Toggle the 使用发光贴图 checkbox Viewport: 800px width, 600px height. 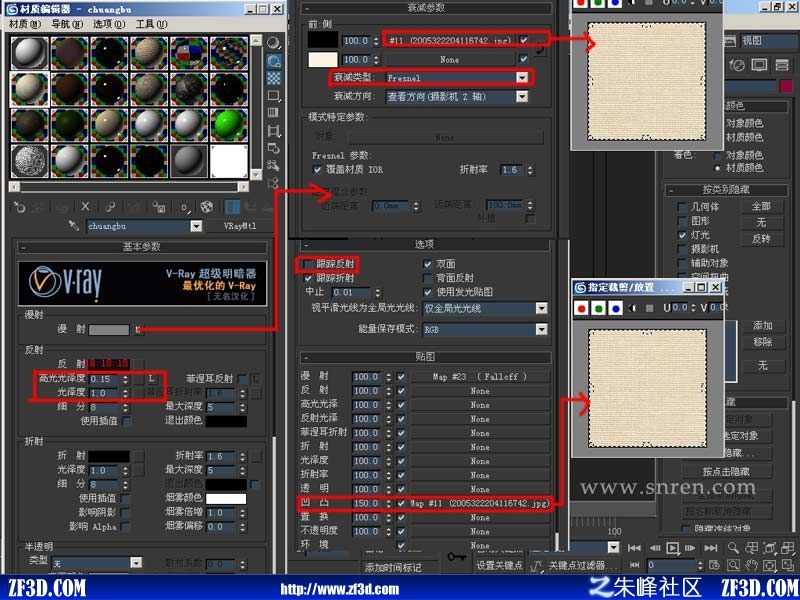pyautogui.click(x=428, y=292)
